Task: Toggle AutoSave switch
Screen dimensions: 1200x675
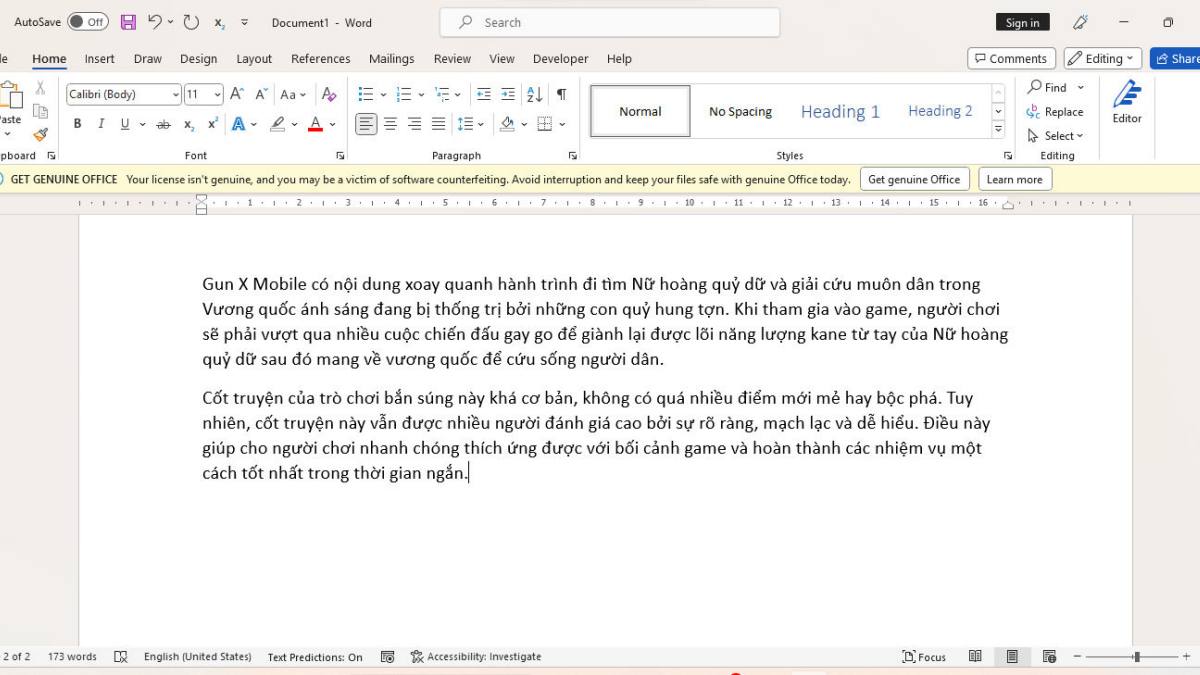Action: click(88, 22)
